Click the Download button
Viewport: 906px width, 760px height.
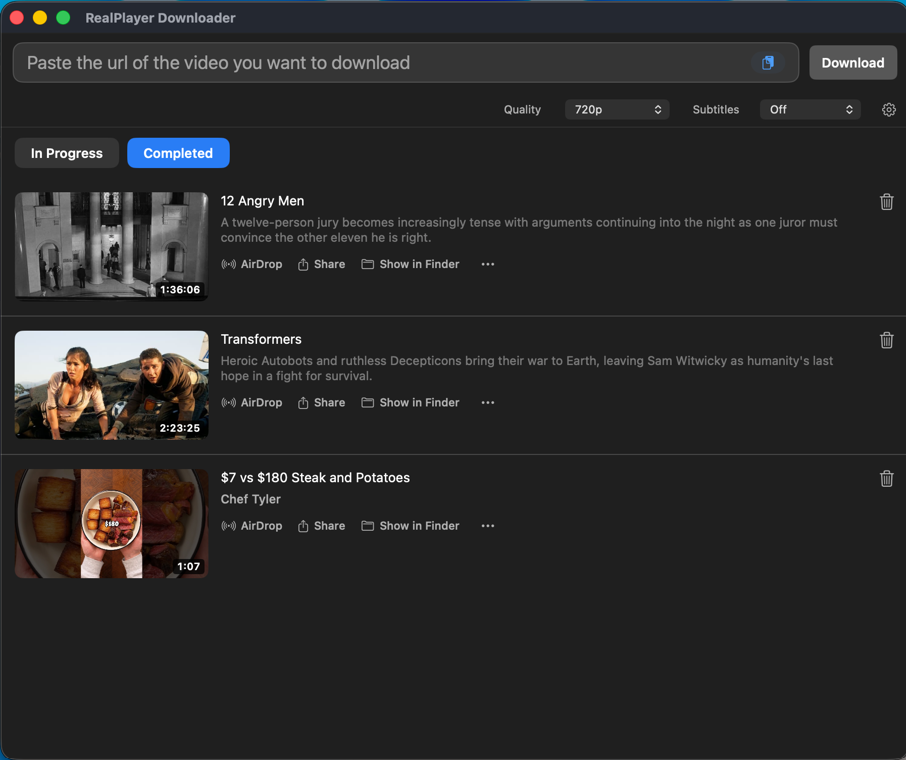[x=853, y=62]
